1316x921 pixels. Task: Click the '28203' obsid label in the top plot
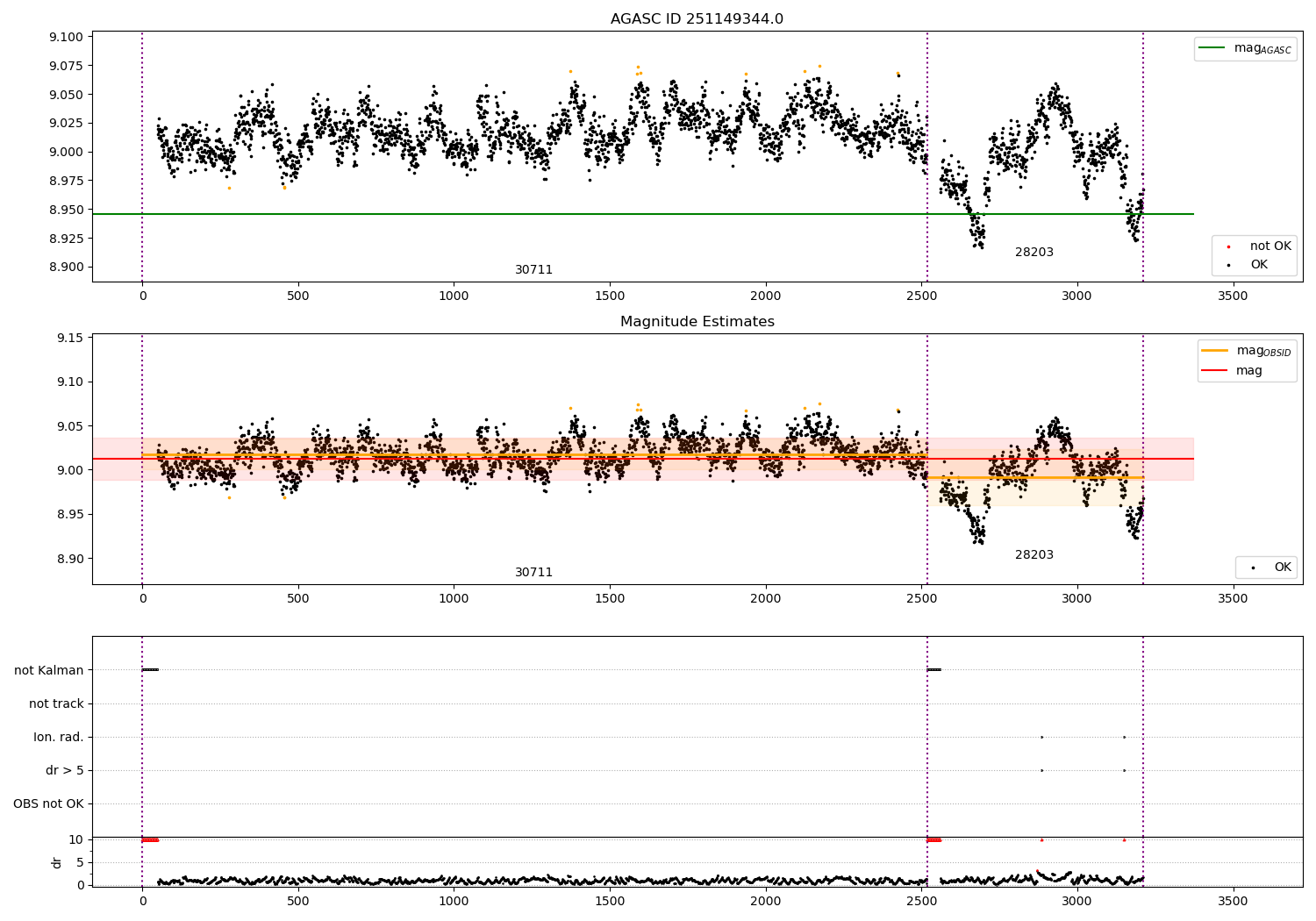[1034, 253]
